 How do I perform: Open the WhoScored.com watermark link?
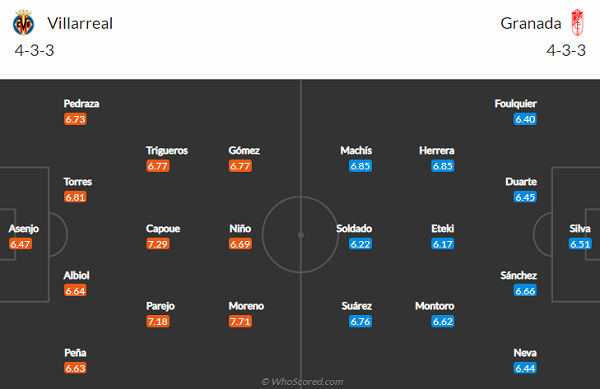point(302,382)
